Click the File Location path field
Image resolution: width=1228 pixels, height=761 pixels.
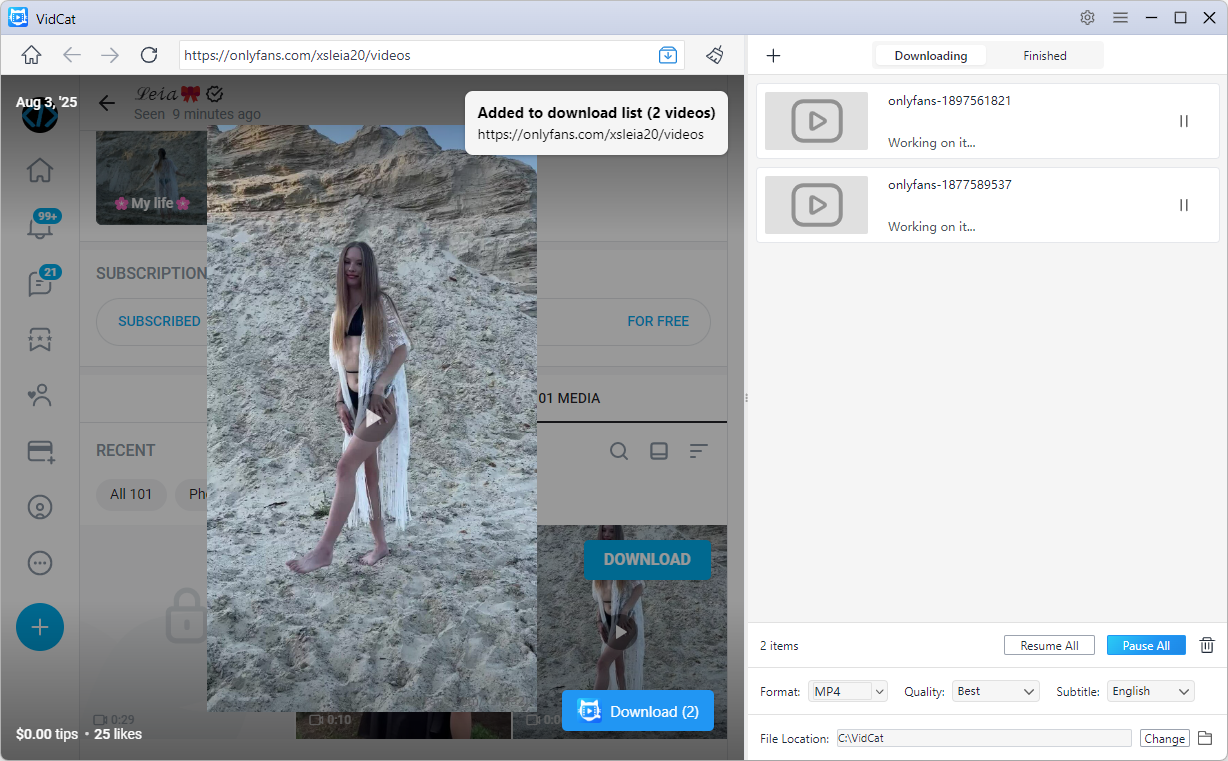click(x=984, y=738)
